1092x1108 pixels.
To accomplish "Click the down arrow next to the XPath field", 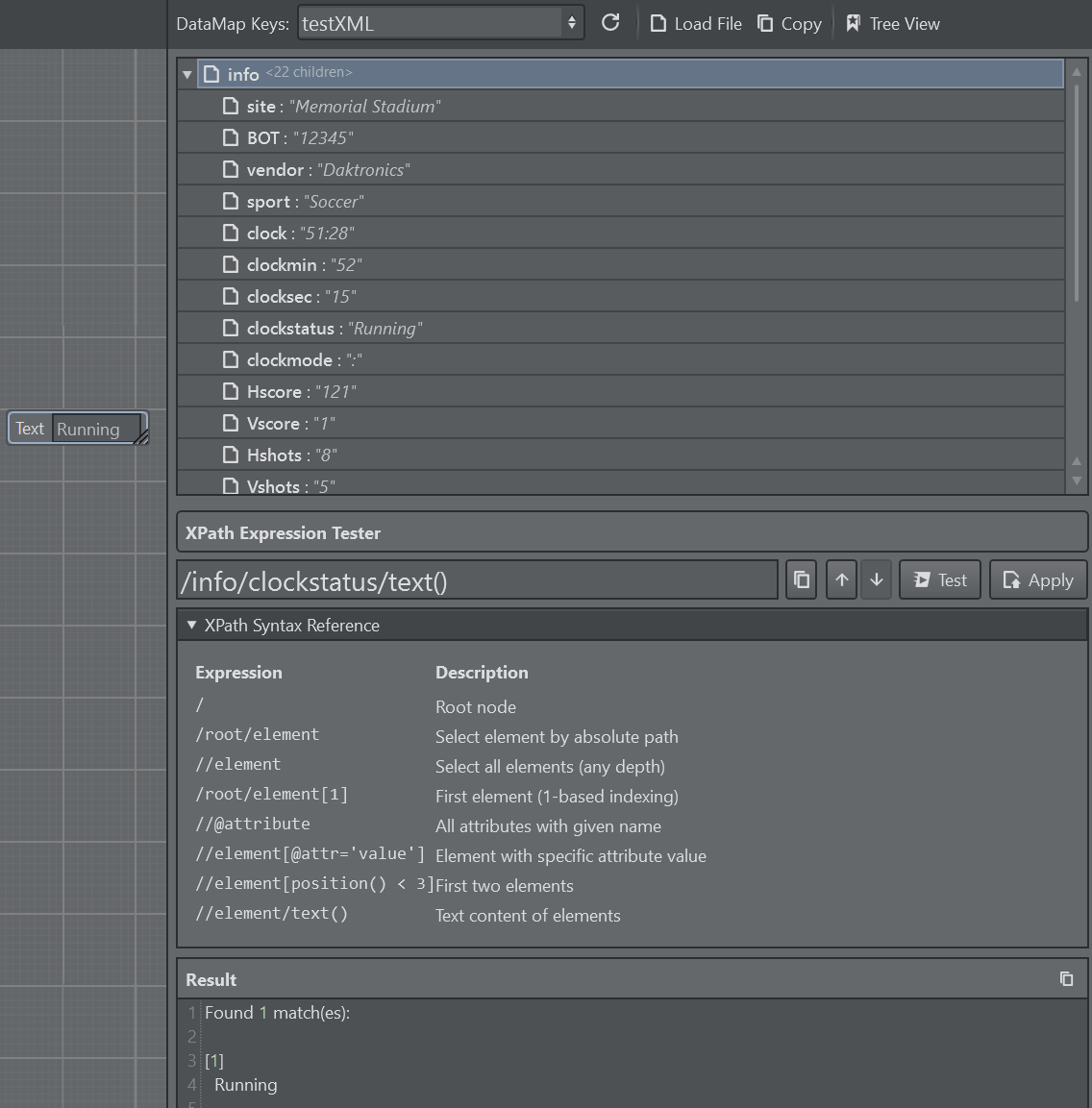I will [x=877, y=579].
